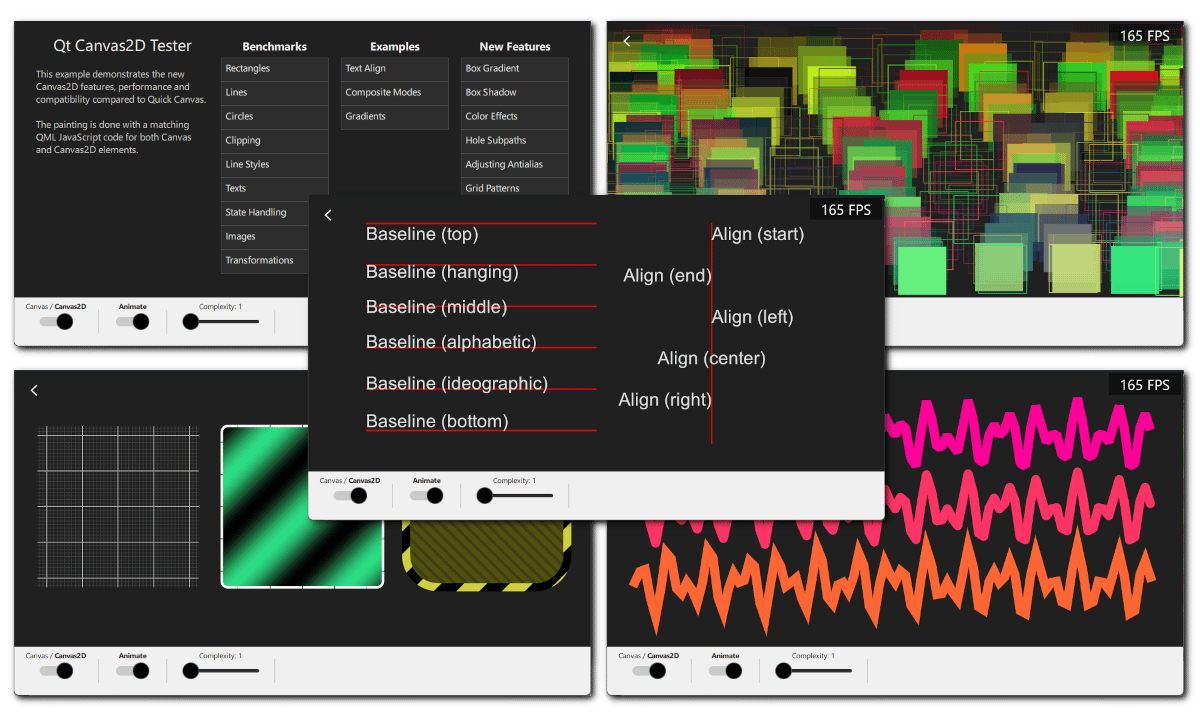Open Grid Patterns feature
1200x720 pixels.
tap(515, 188)
